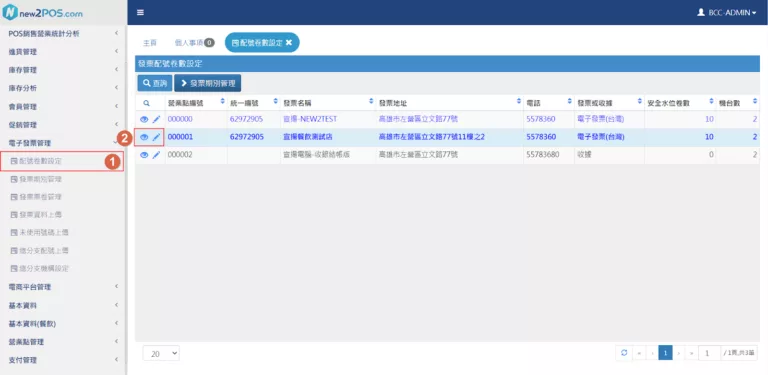Edit row 000001 with the pencil icon
The image size is (768, 375).
[156, 137]
